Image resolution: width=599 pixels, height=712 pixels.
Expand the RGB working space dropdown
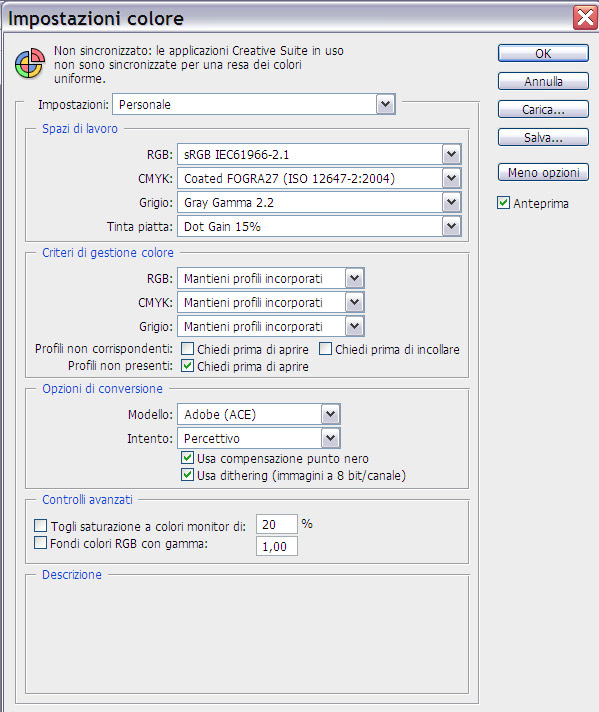[319, 155]
